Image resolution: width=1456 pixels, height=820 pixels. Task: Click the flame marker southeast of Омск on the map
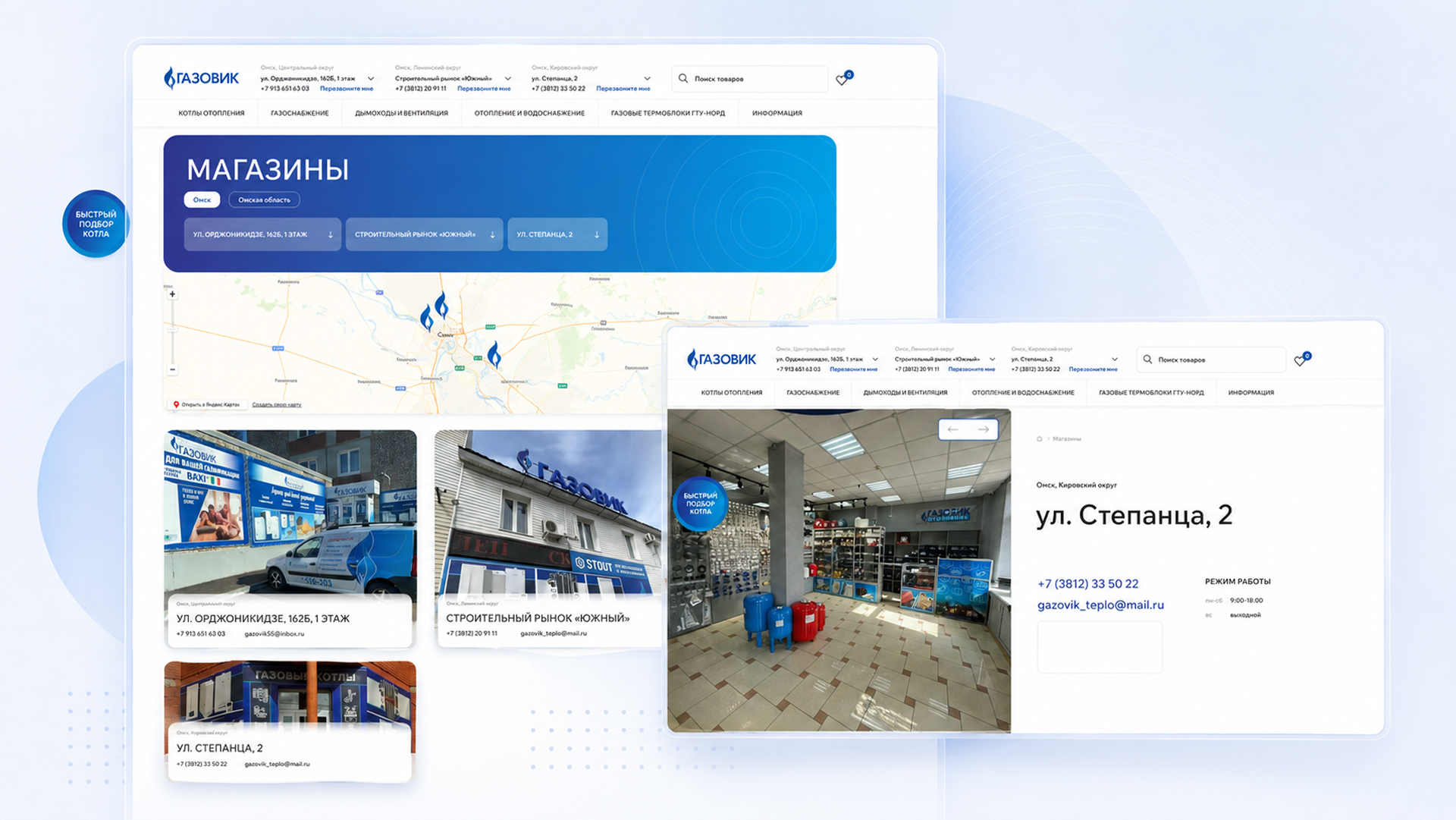tap(494, 354)
